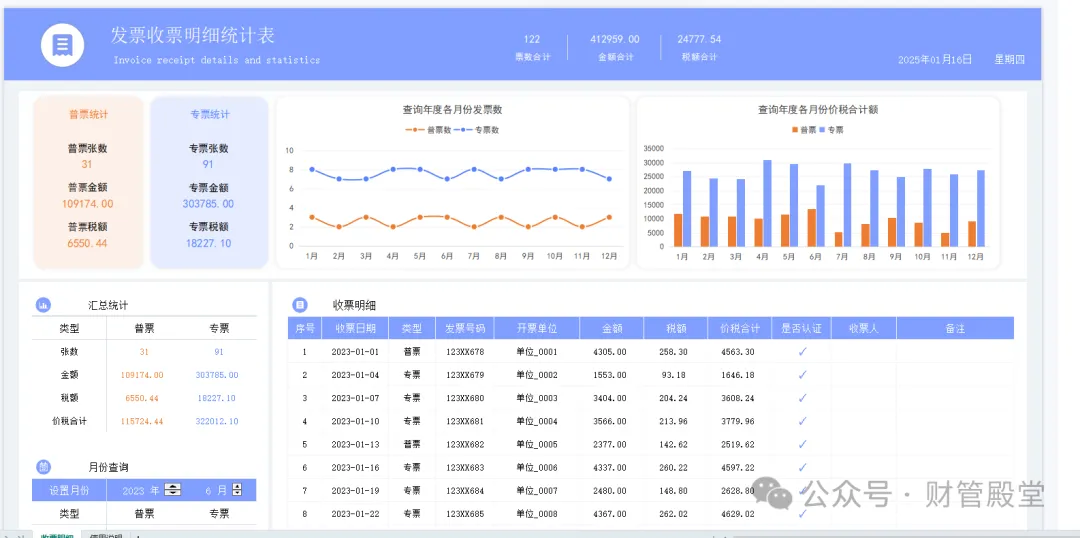
Task: Click the 设置月份 label button
Action: [69, 490]
